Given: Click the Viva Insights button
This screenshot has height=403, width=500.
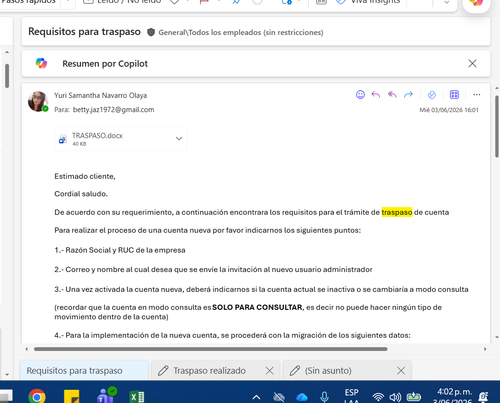Looking at the screenshot, I should [367, 2].
